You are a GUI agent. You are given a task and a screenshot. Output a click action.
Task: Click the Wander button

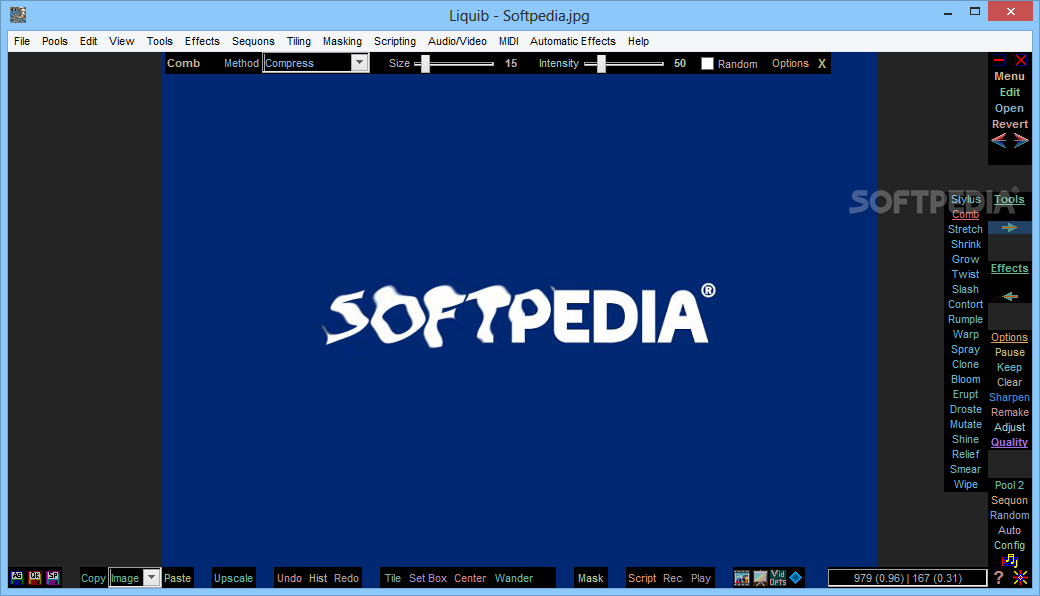tap(513, 578)
